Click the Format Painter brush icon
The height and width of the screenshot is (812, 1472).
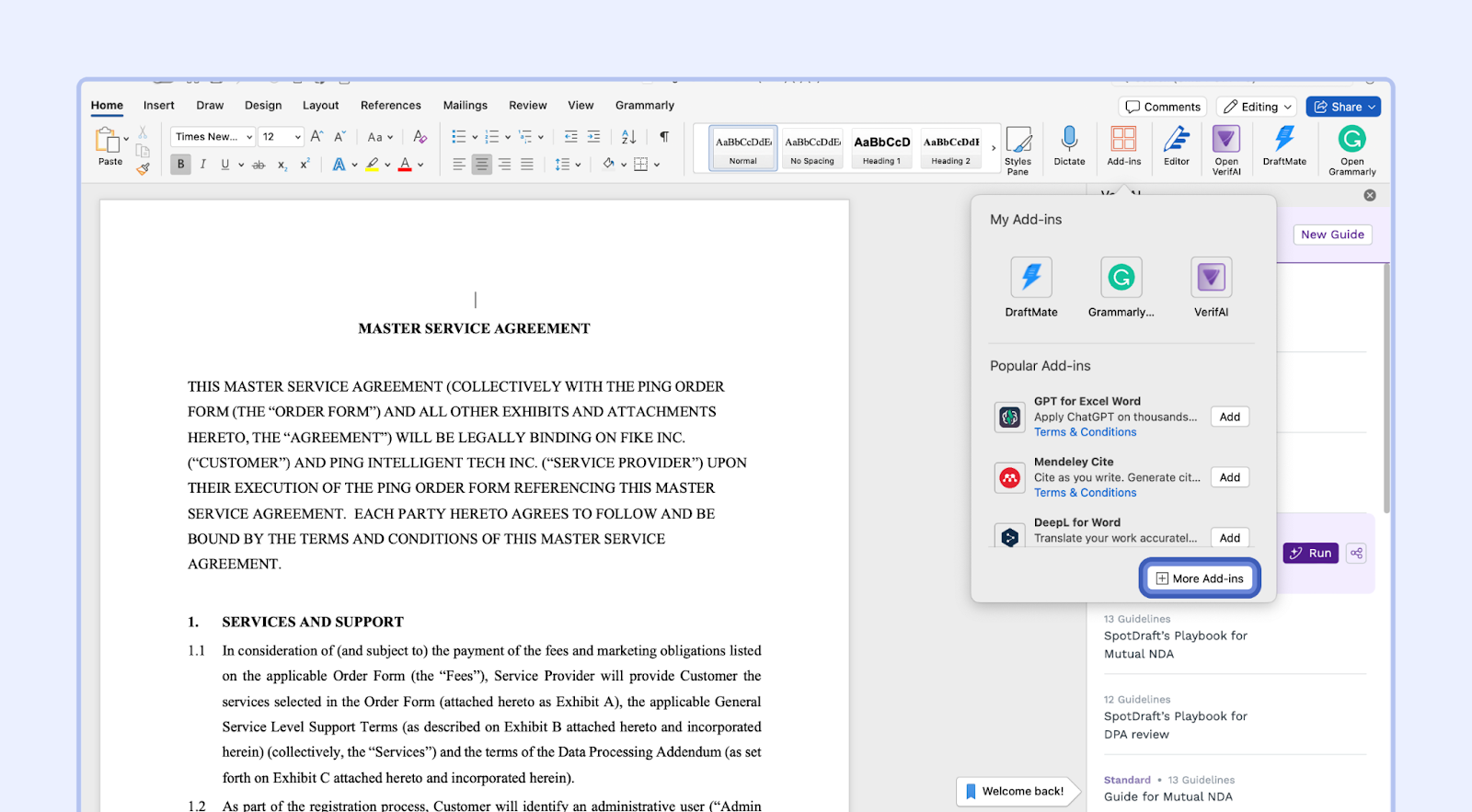coord(143,168)
